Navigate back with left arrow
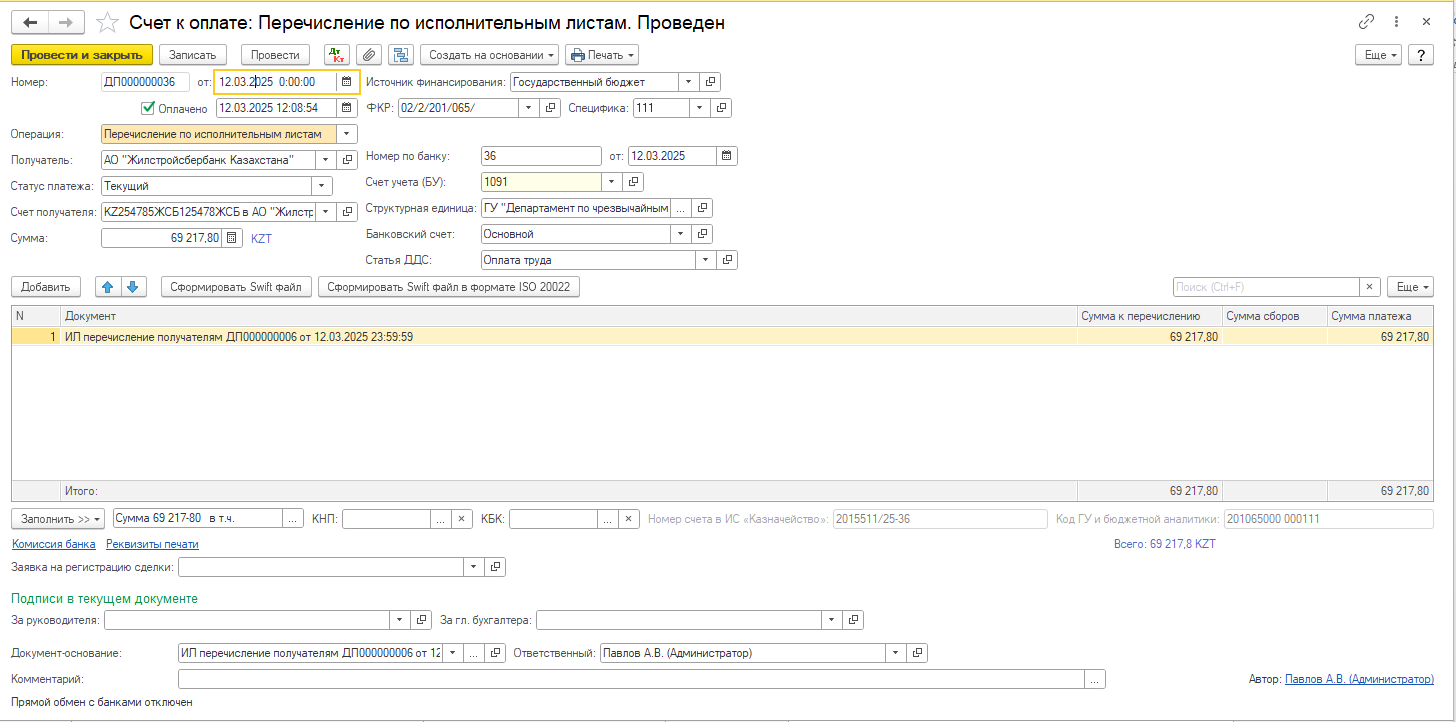The height and width of the screenshot is (722, 1456). coord(31,22)
